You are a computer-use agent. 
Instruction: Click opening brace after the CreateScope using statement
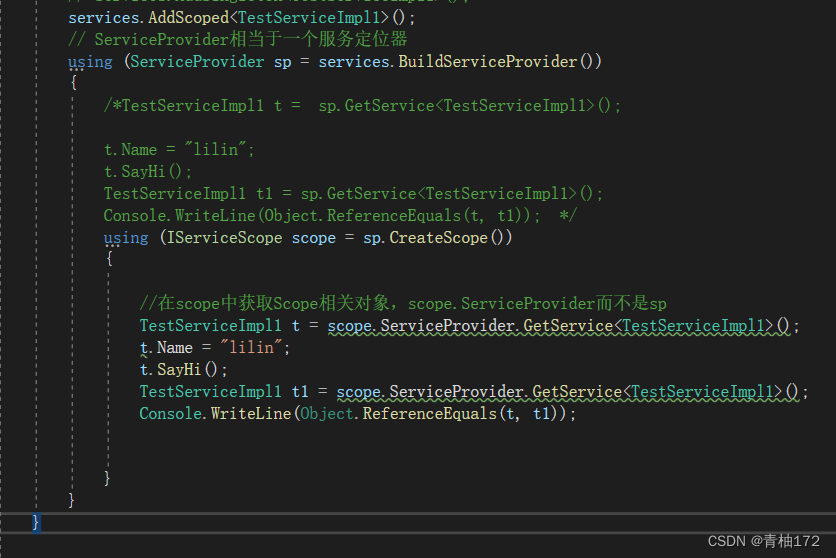click(x=109, y=259)
